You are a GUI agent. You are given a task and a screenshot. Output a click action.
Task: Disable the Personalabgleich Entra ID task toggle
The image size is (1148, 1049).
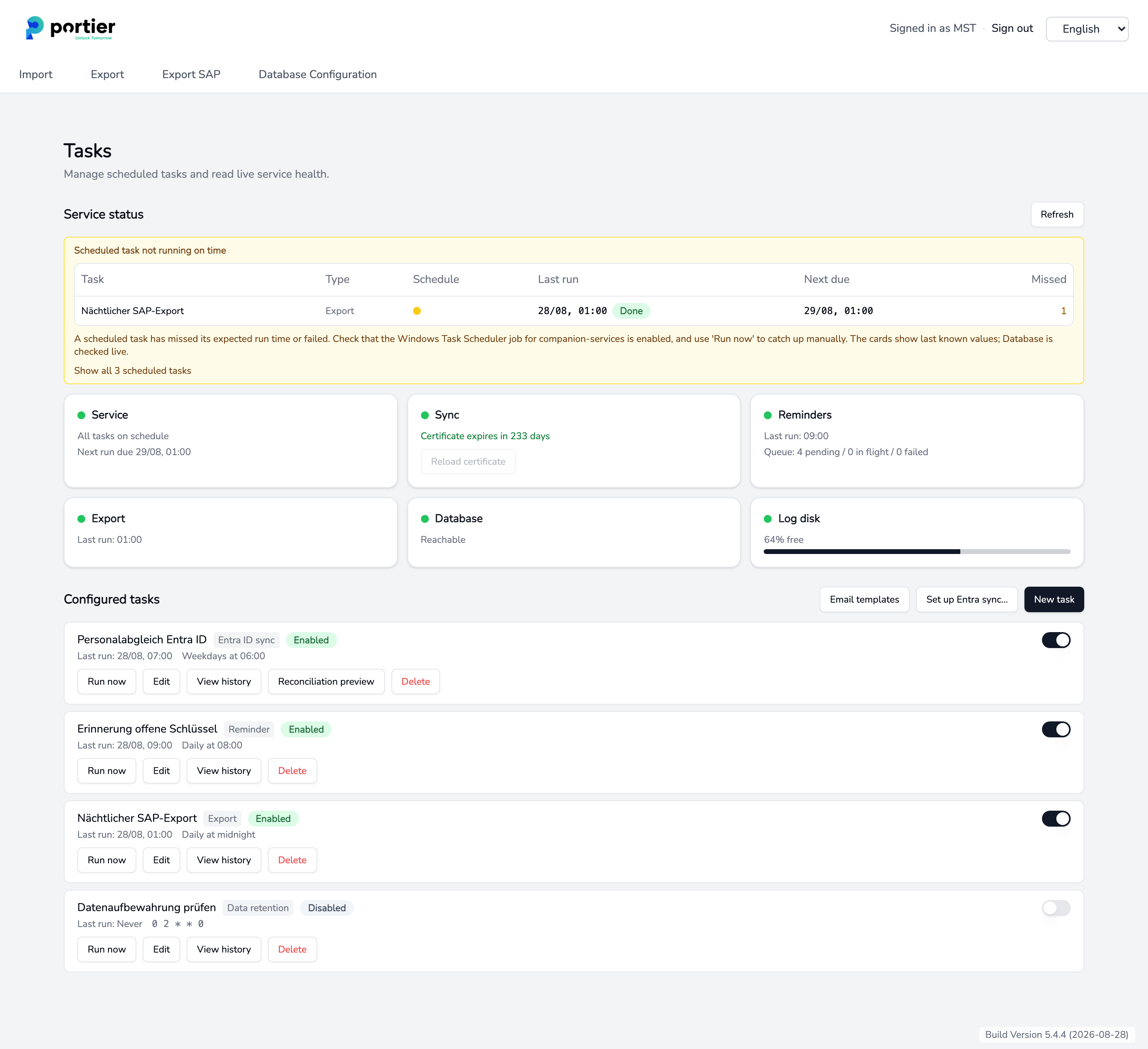[x=1056, y=640]
